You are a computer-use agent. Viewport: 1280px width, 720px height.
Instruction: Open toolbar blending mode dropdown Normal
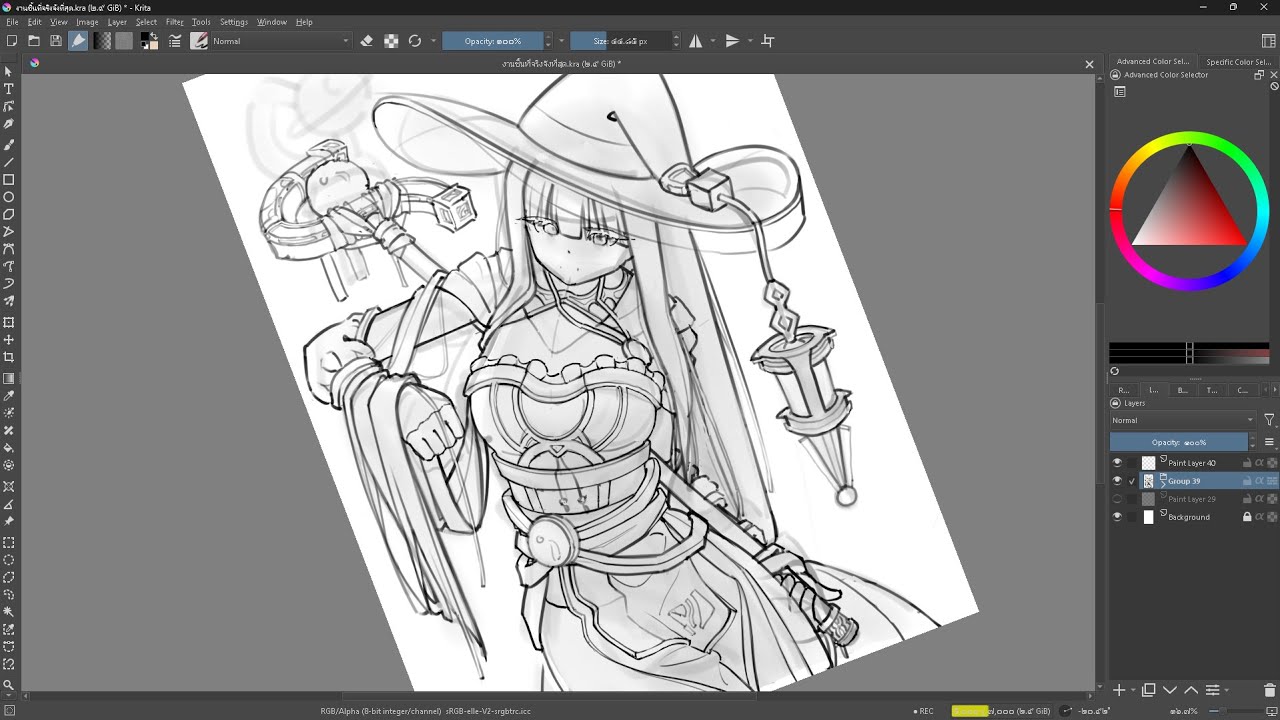point(281,41)
